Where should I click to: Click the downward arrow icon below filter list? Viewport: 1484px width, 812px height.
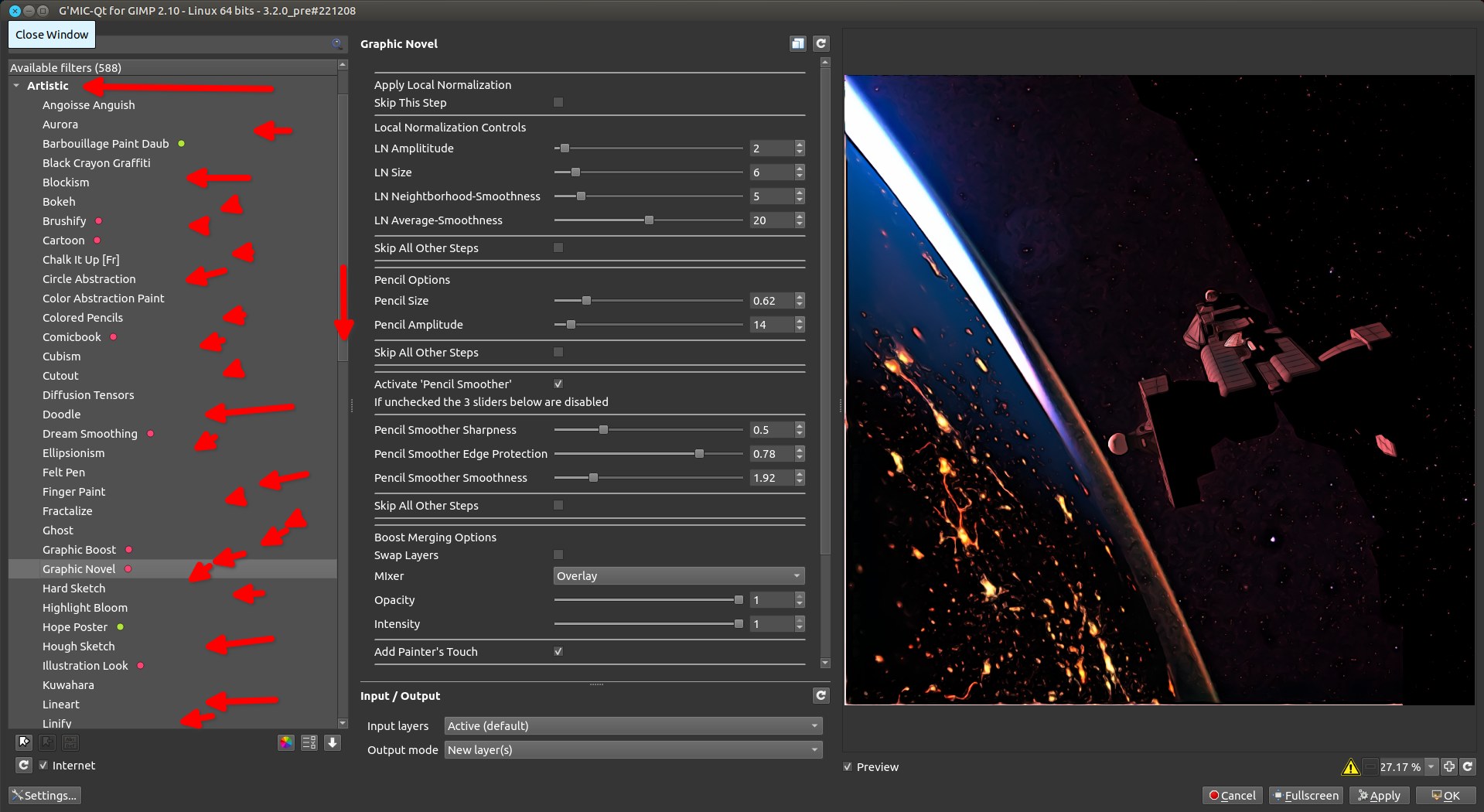click(x=333, y=743)
